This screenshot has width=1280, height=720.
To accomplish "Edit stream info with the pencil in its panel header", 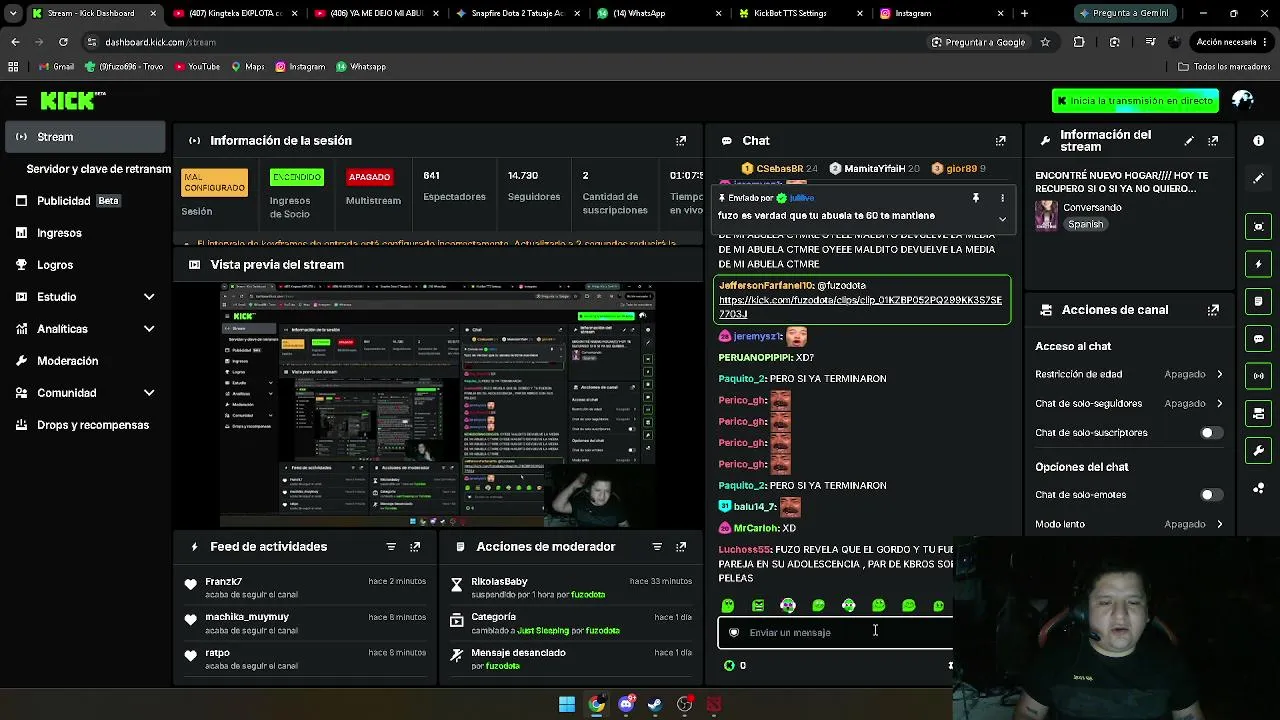I will tap(1189, 141).
